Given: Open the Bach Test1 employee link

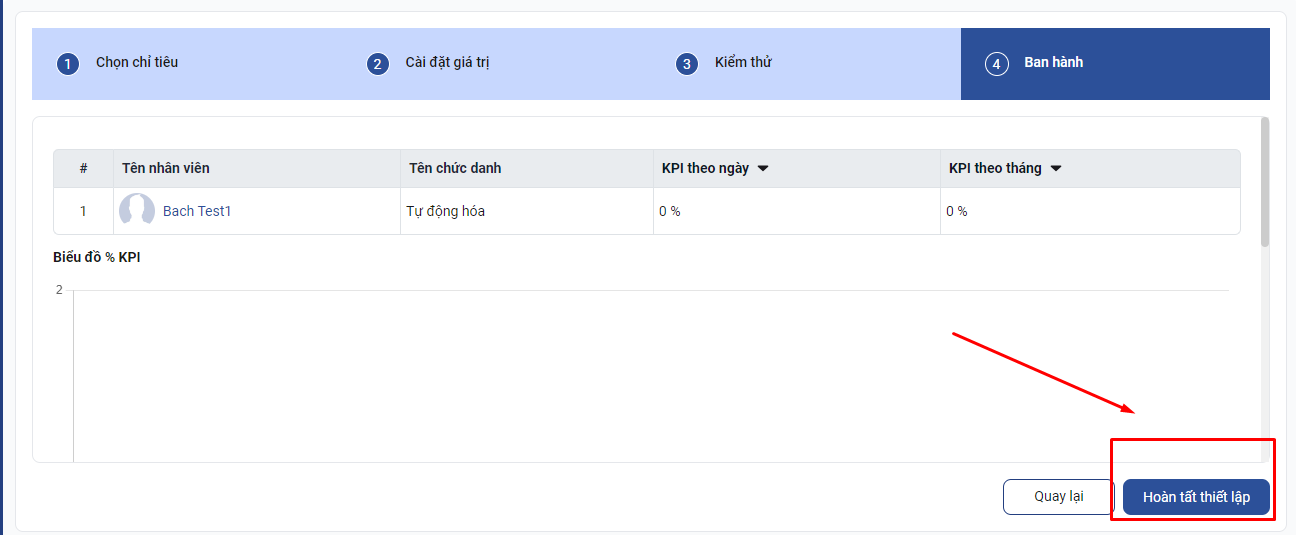Looking at the screenshot, I should (x=197, y=211).
